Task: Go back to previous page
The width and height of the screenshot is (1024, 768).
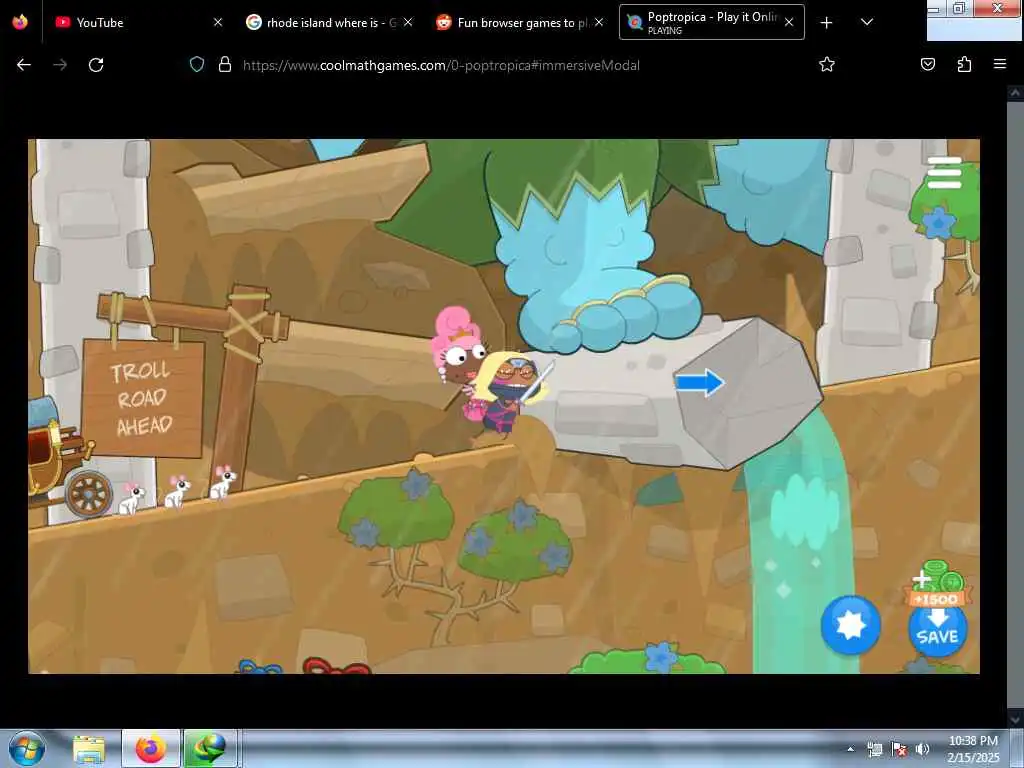Action: coord(24,65)
